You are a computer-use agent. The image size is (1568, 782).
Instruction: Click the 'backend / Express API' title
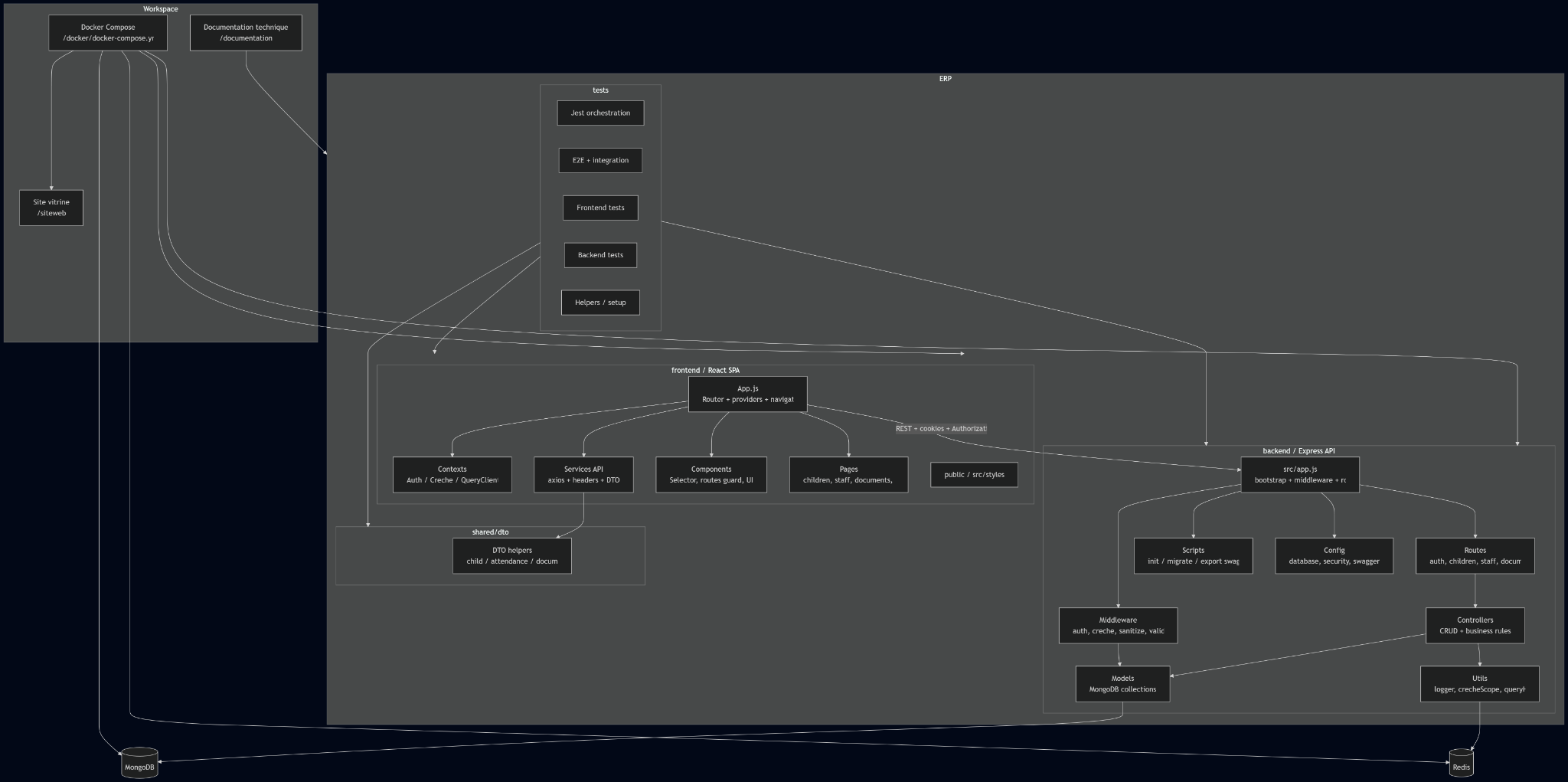click(1298, 451)
